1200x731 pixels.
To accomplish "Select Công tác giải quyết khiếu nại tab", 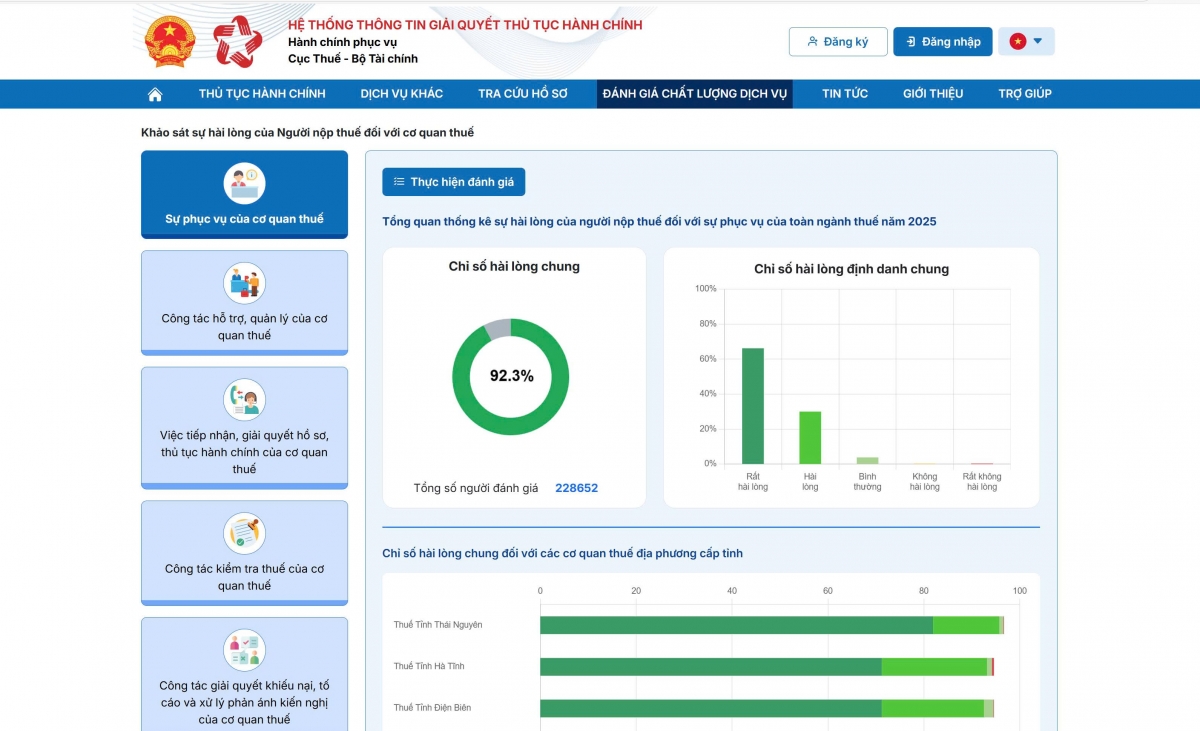I will pos(245,674).
